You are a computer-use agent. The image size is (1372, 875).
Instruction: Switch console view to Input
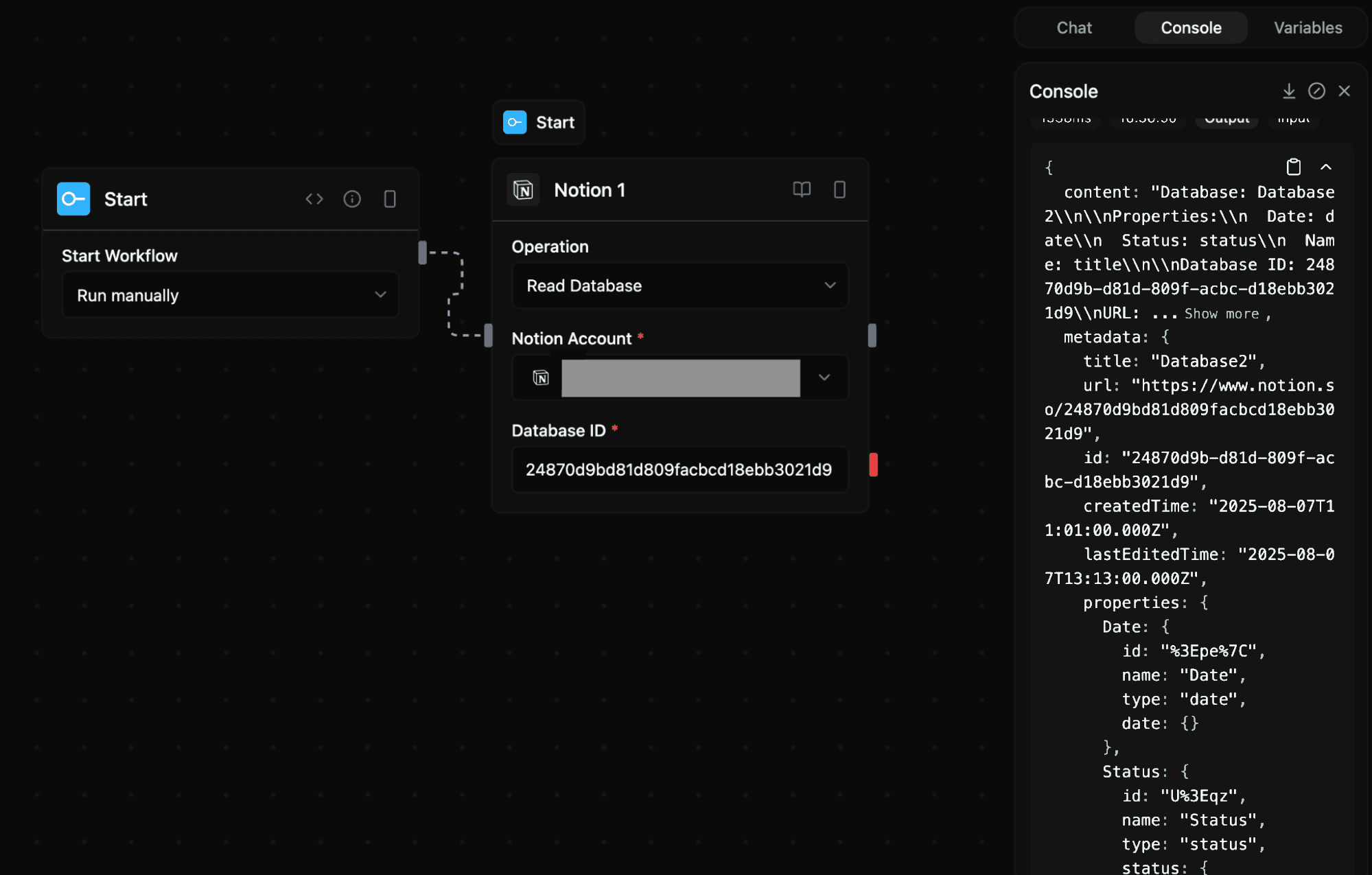click(x=1292, y=118)
